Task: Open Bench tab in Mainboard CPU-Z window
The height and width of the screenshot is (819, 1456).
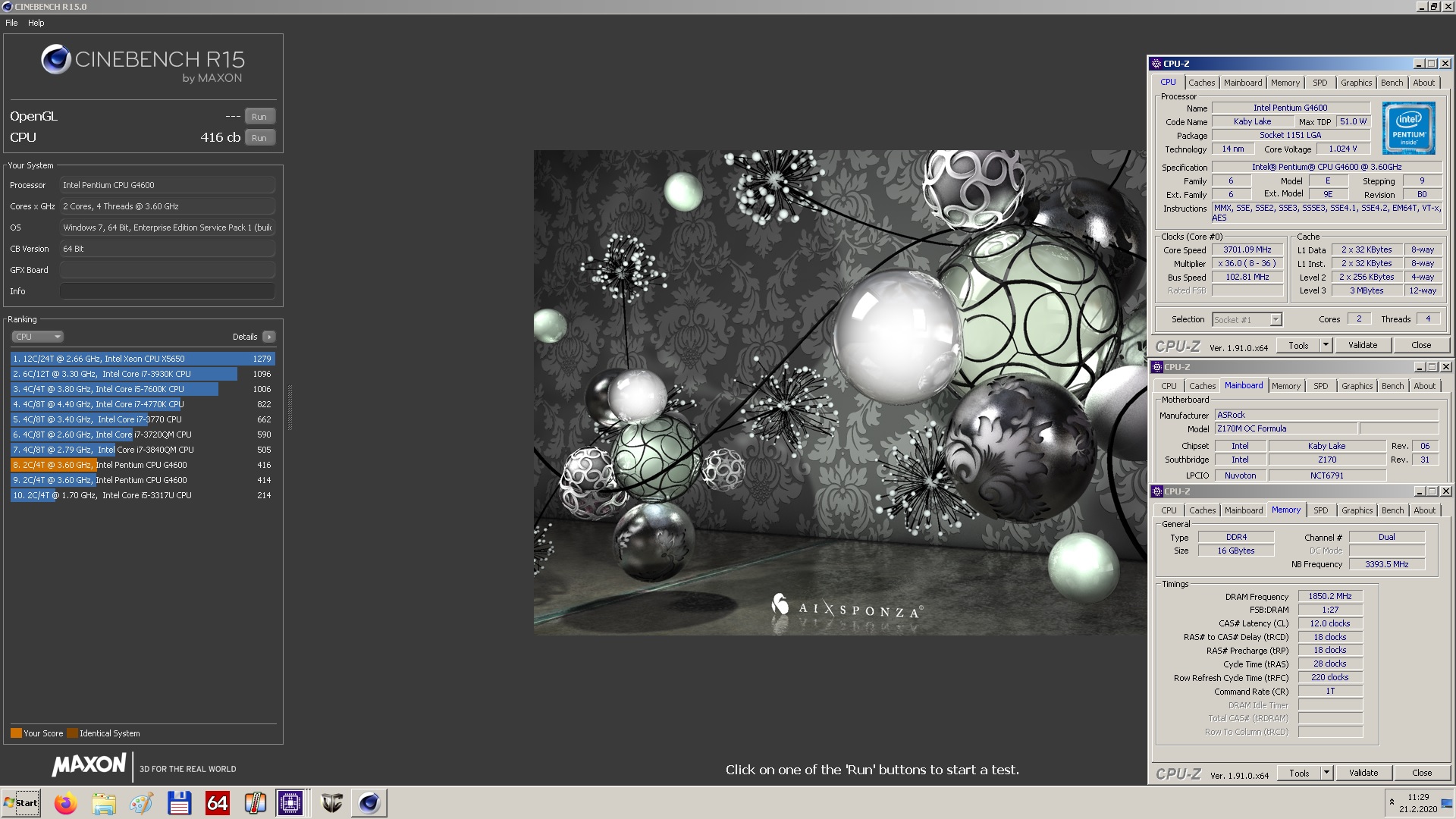Action: 1392,386
